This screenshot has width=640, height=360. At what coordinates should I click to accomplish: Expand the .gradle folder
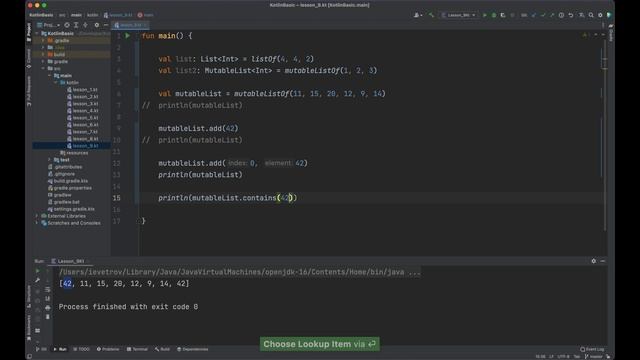coord(43,41)
